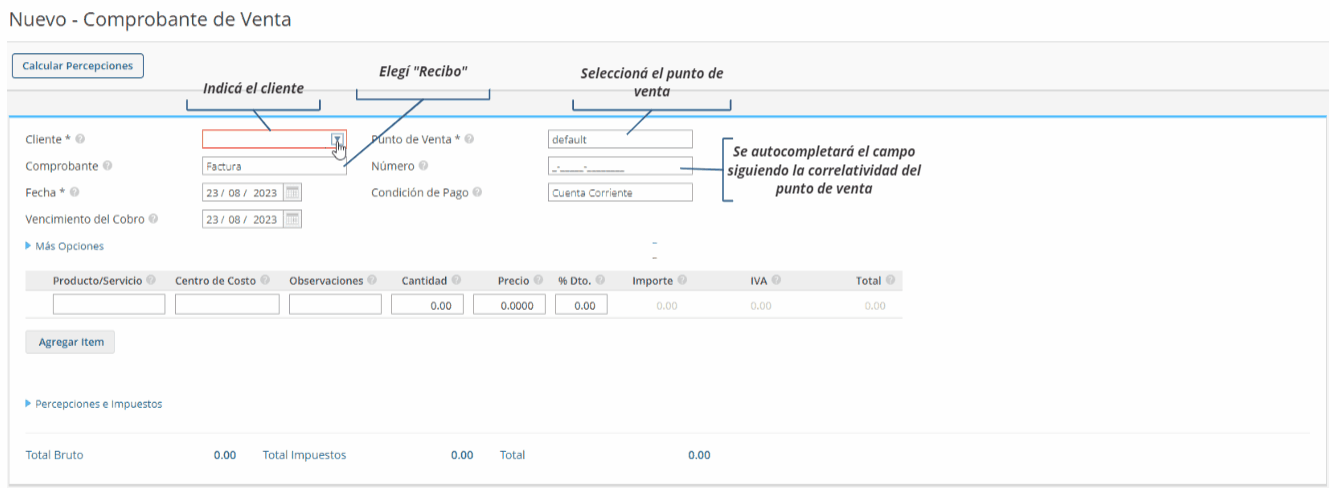
Task: Click help icon in Centro de Costo header
Action: click(x=265, y=281)
